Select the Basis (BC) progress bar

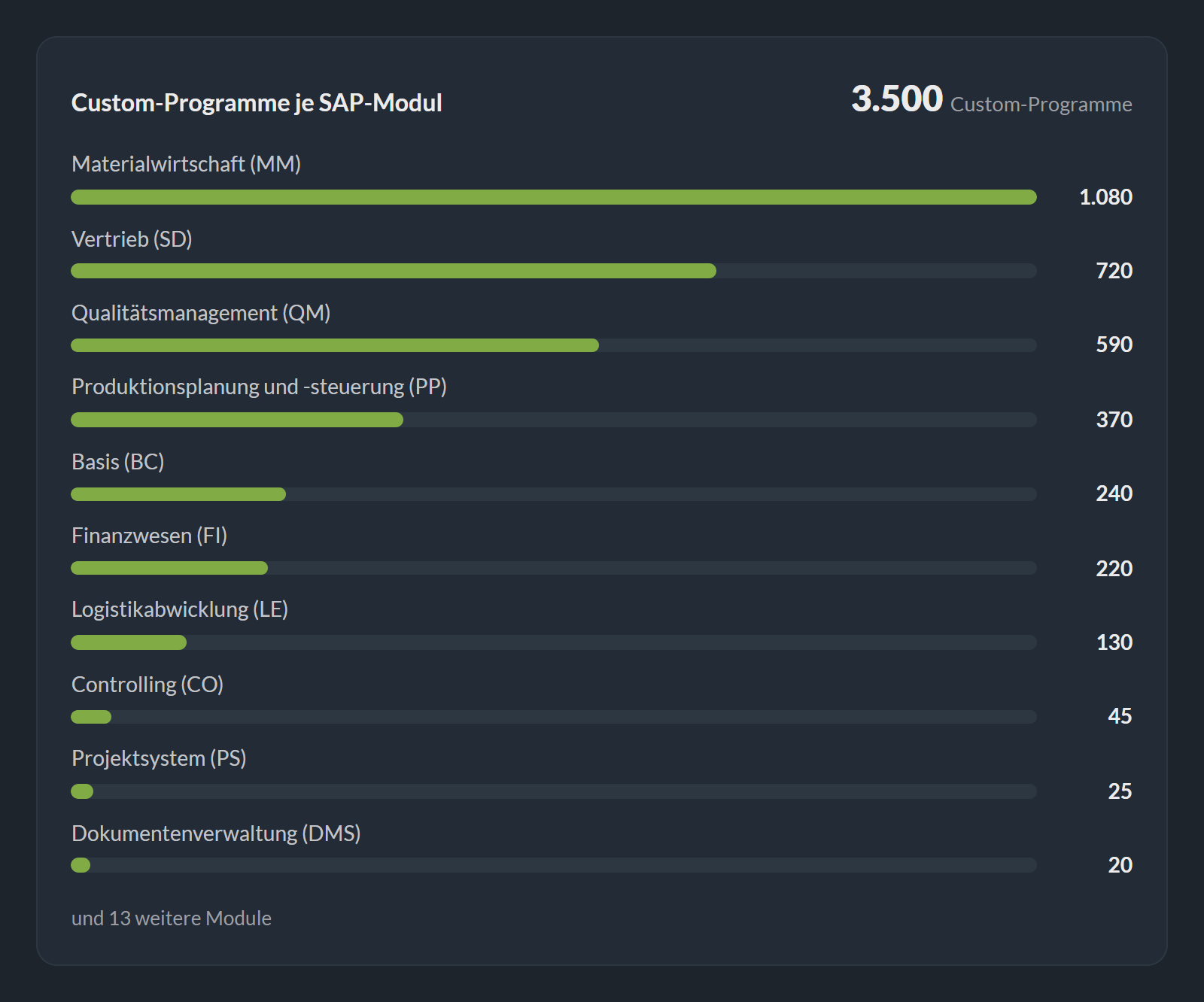pos(554,494)
